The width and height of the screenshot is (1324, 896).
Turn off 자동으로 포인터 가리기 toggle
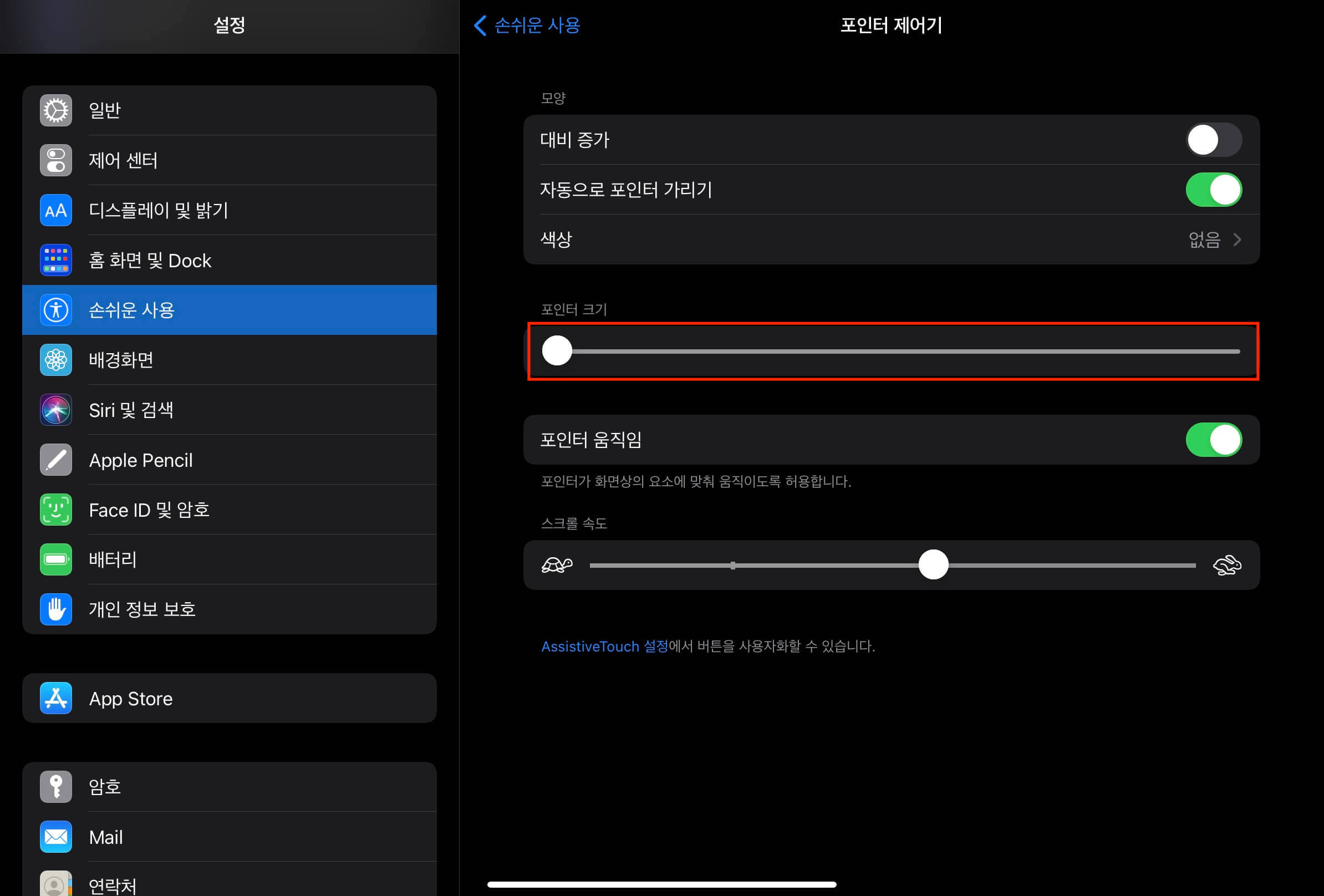tap(1213, 190)
